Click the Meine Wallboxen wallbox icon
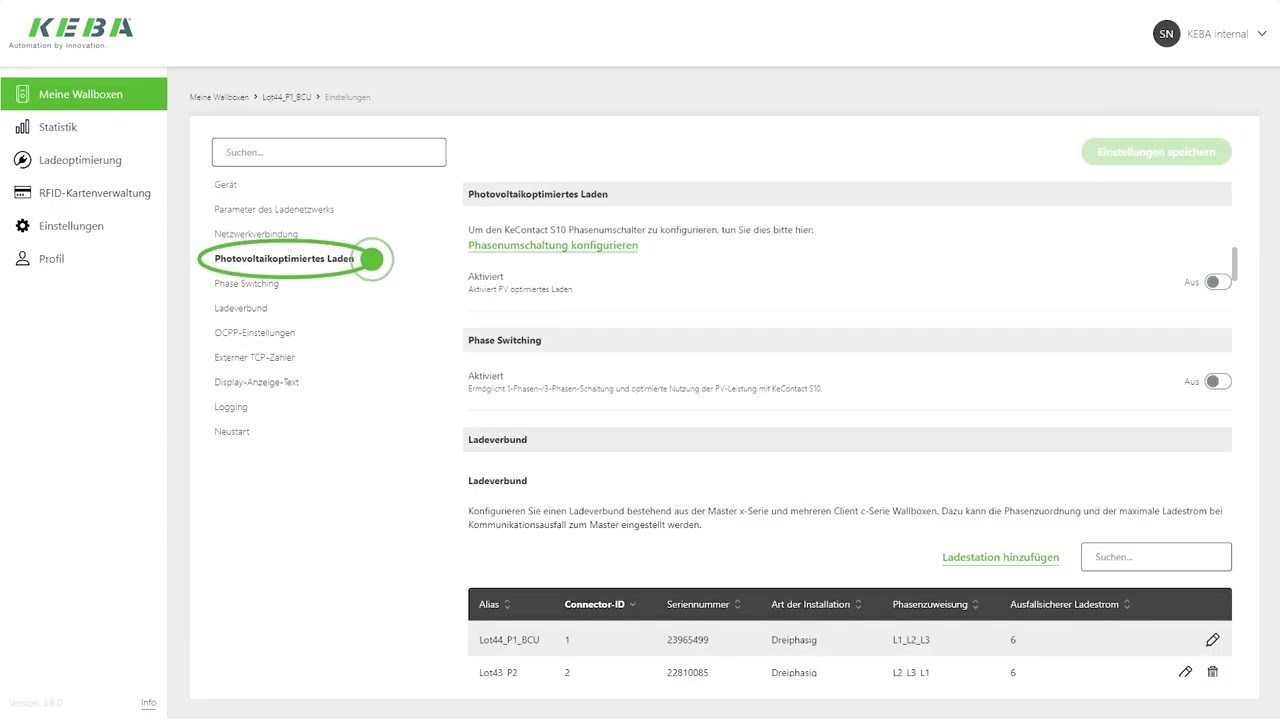1280x720 pixels. pos(22,94)
